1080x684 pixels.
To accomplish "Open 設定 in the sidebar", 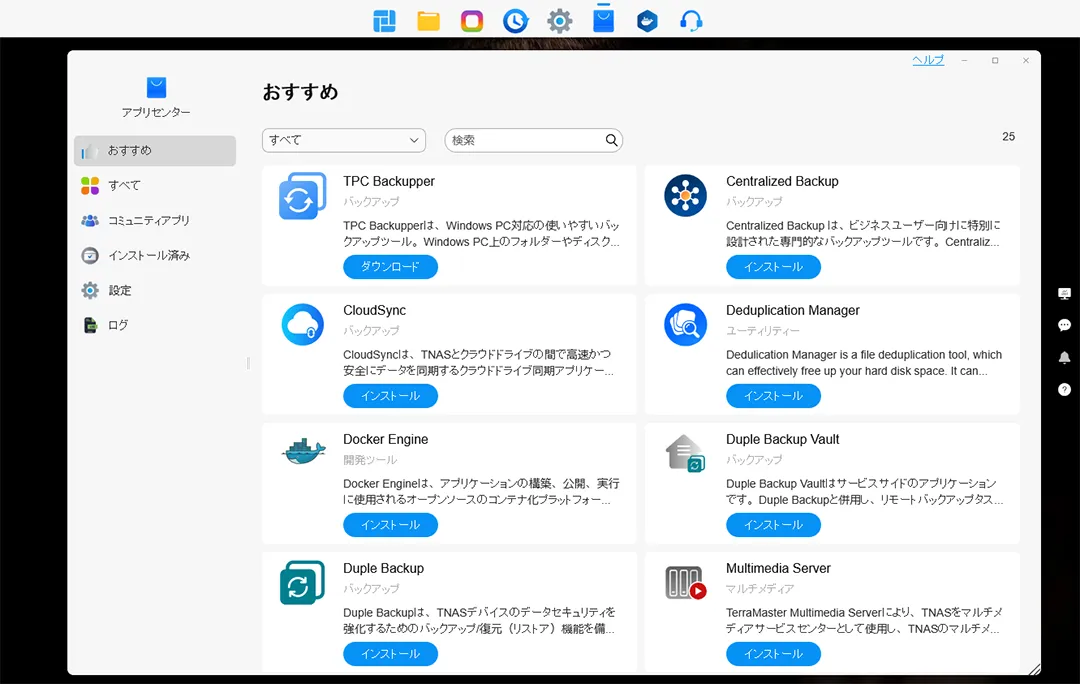I will click(x=120, y=290).
